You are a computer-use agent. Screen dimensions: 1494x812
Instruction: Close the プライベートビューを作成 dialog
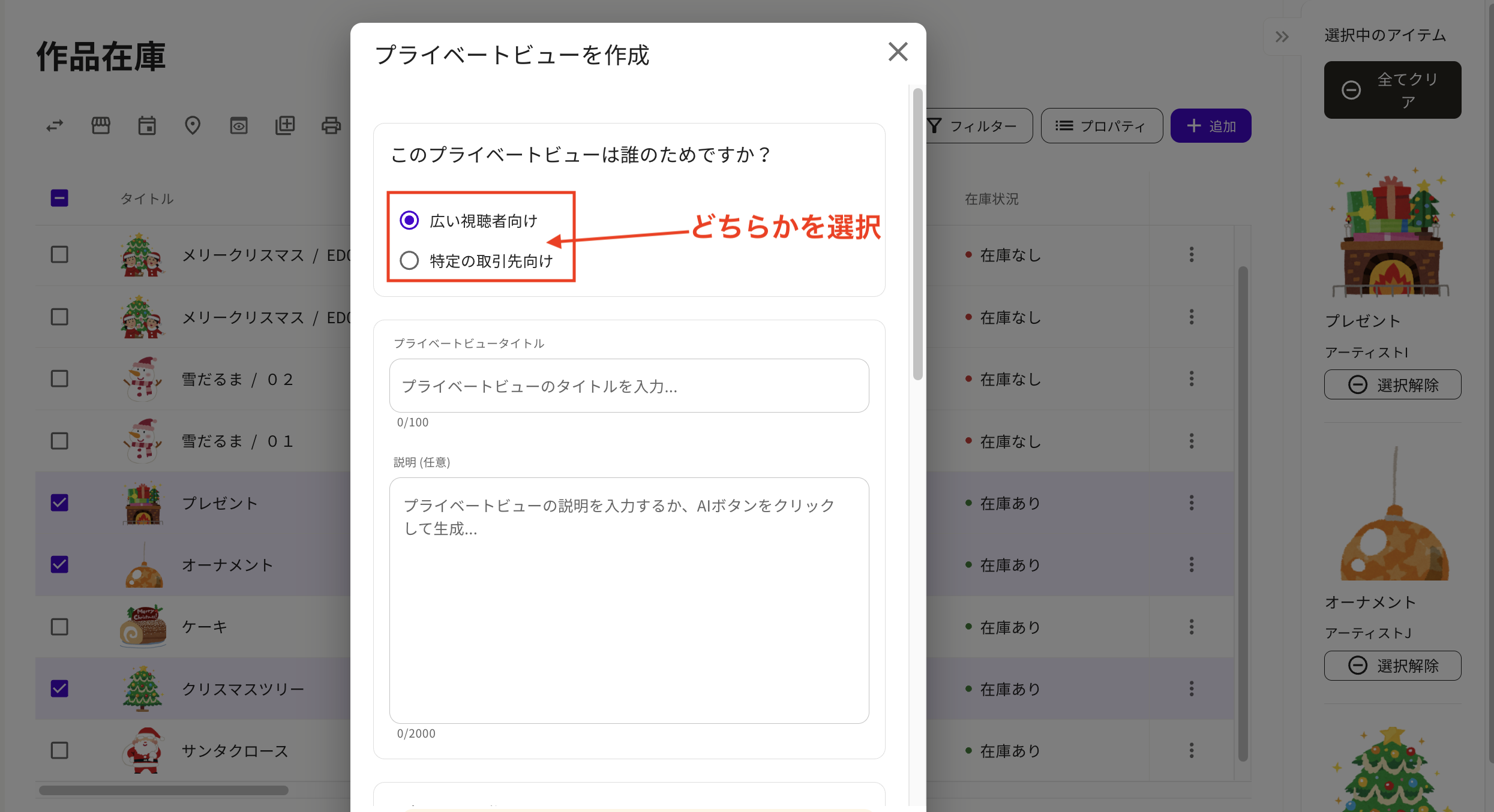[x=898, y=52]
